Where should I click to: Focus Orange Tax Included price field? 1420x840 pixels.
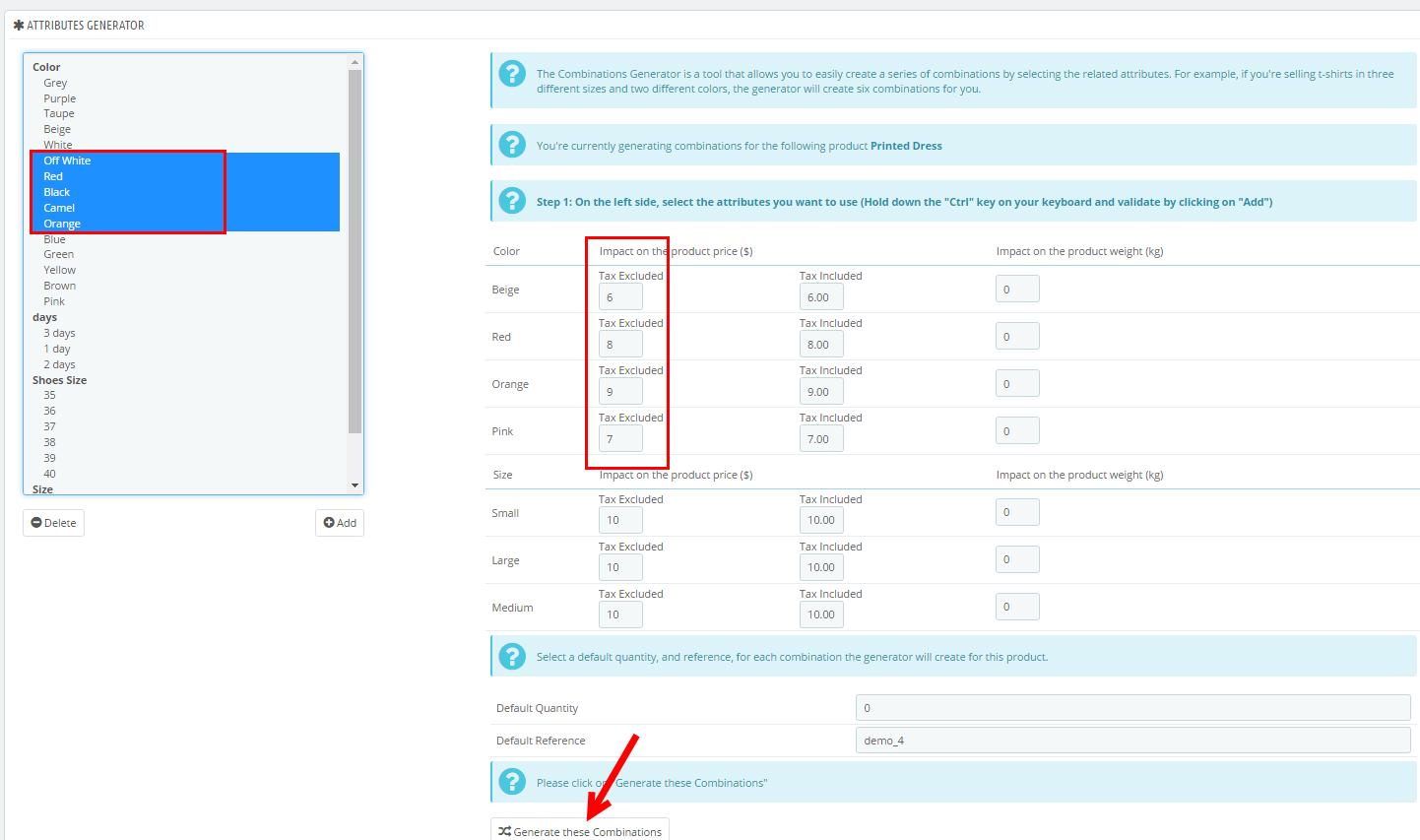coord(821,391)
